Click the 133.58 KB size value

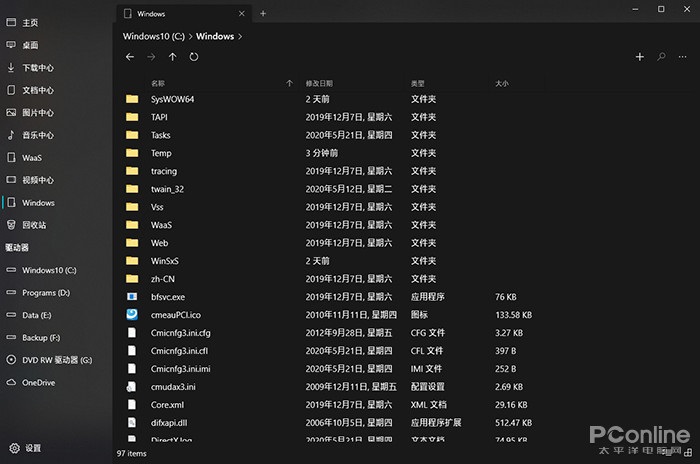coord(513,315)
